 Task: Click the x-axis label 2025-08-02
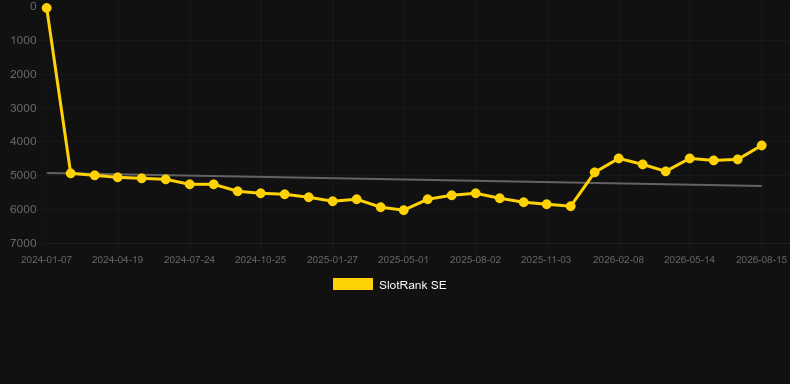tap(475, 260)
